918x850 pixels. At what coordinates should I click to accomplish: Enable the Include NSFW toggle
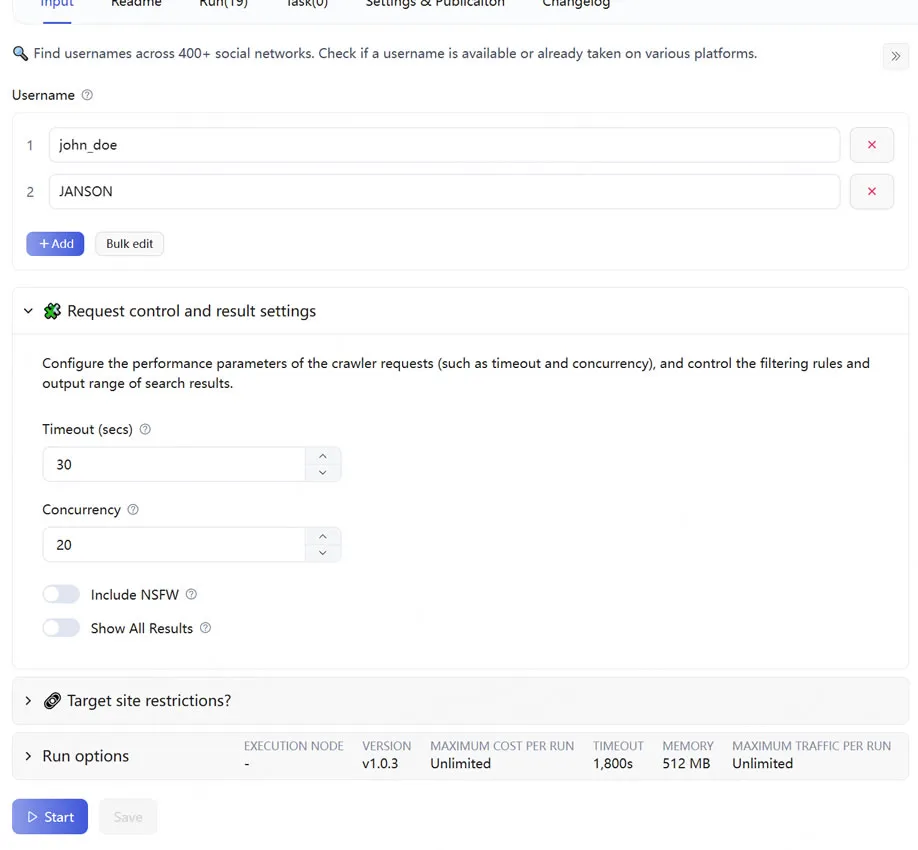tap(61, 595)
